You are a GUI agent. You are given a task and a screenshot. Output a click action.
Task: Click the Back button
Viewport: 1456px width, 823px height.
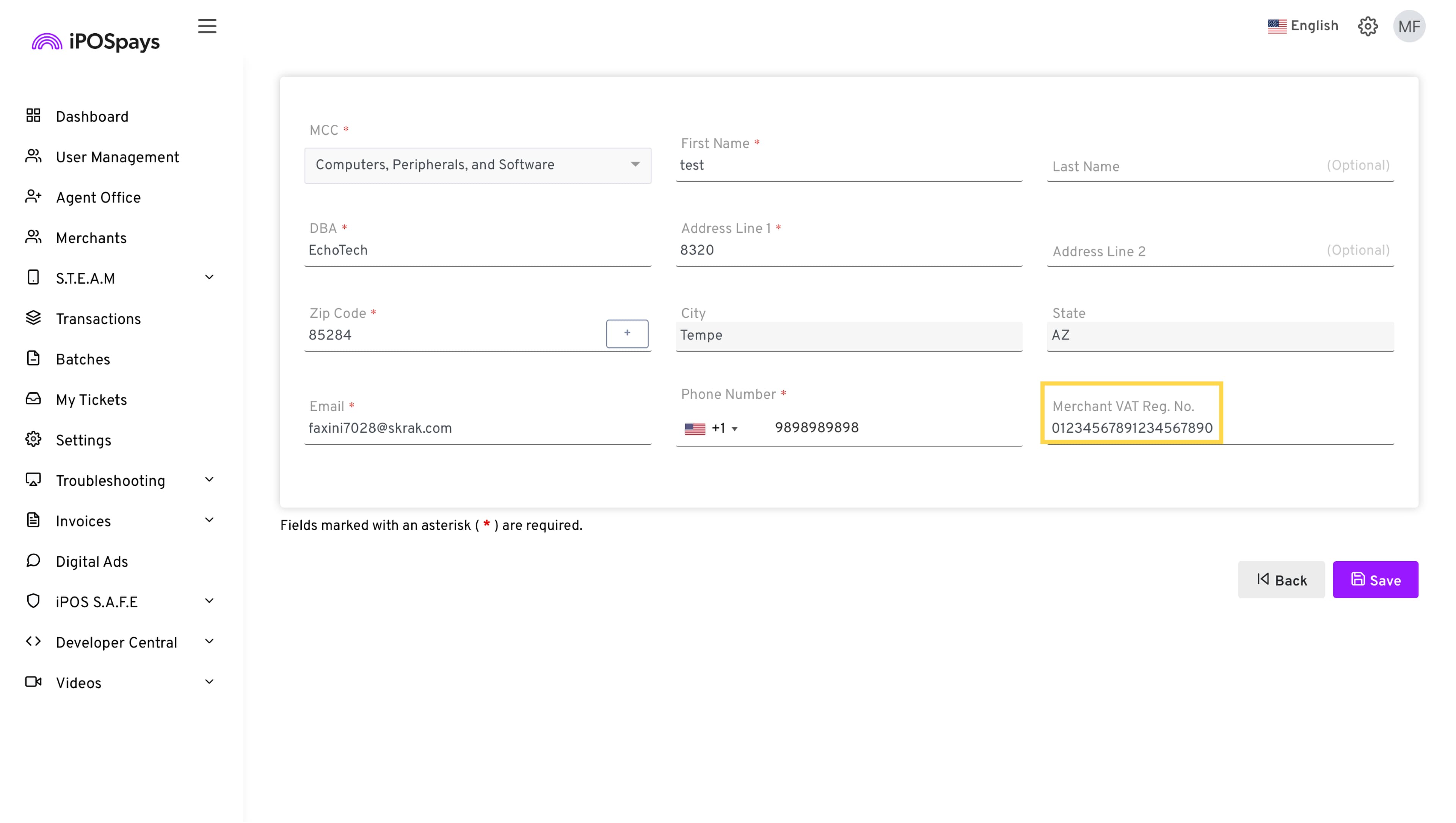pos(1281,580)
